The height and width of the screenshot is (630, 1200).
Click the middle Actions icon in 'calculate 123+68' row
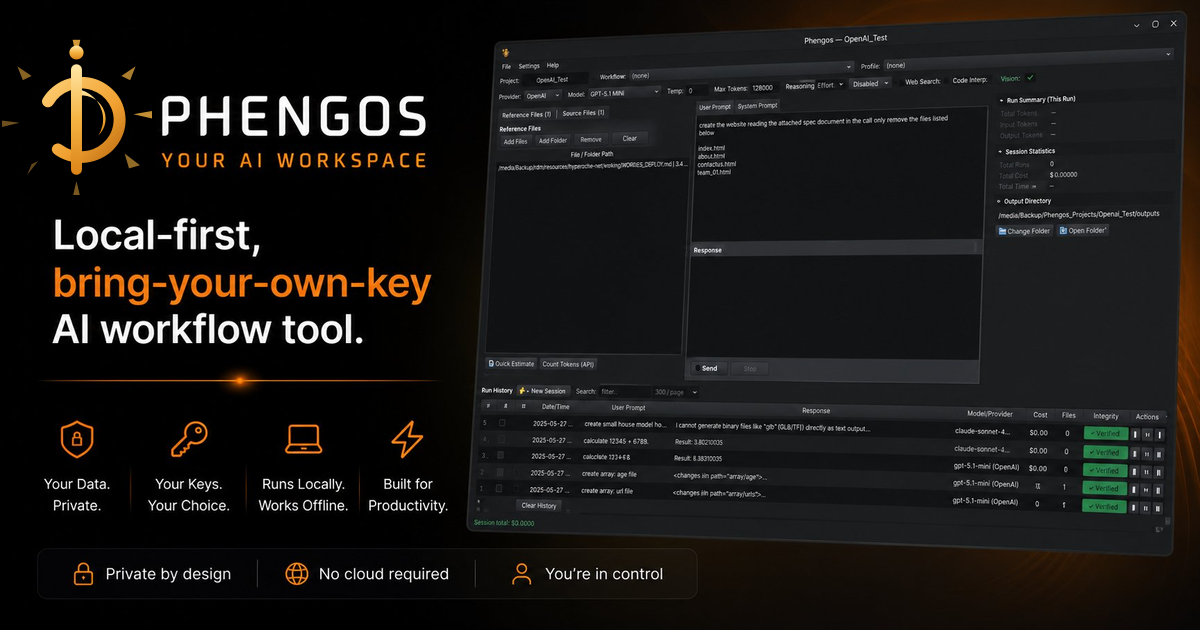(x=1147, y=470)
